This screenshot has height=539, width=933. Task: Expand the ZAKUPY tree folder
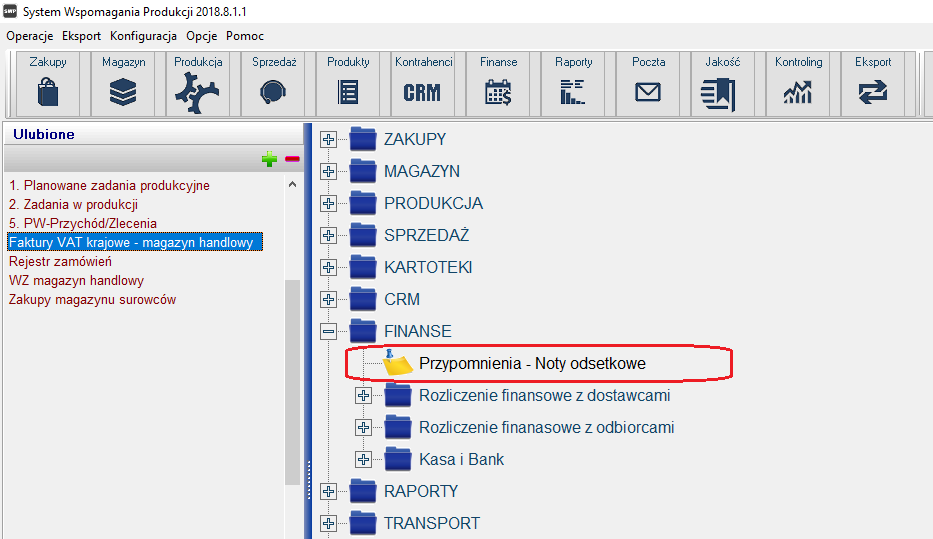click(x=328, y=140)
